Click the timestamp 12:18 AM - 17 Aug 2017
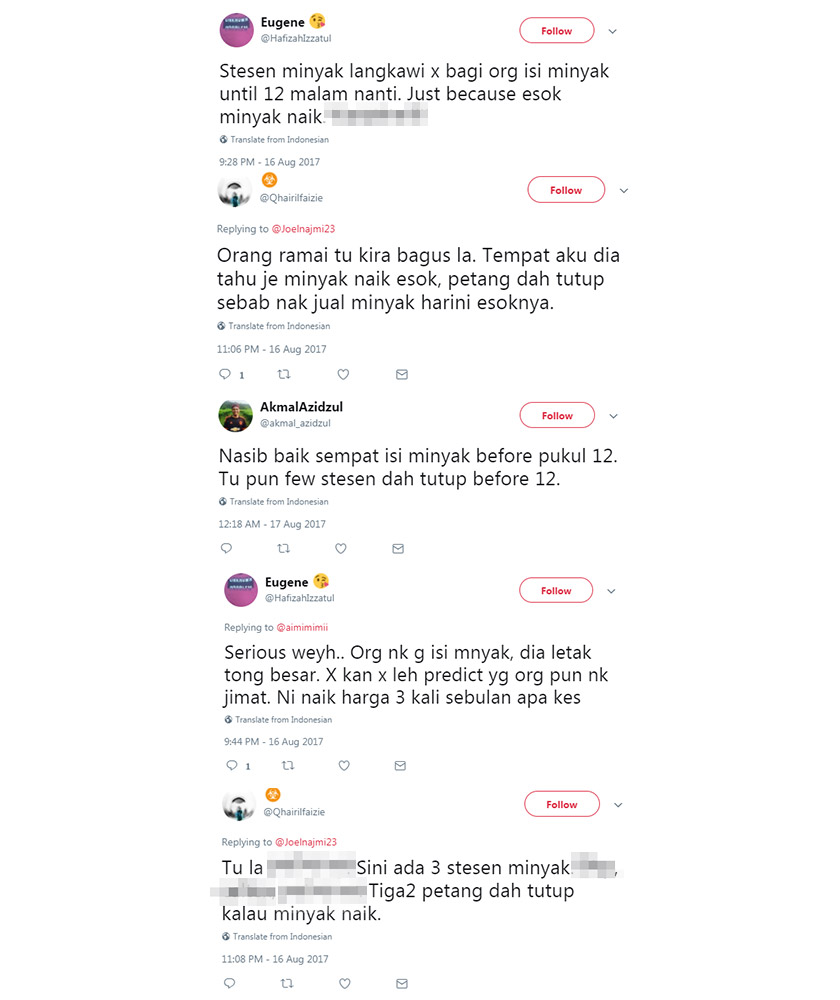 [271, 523]
